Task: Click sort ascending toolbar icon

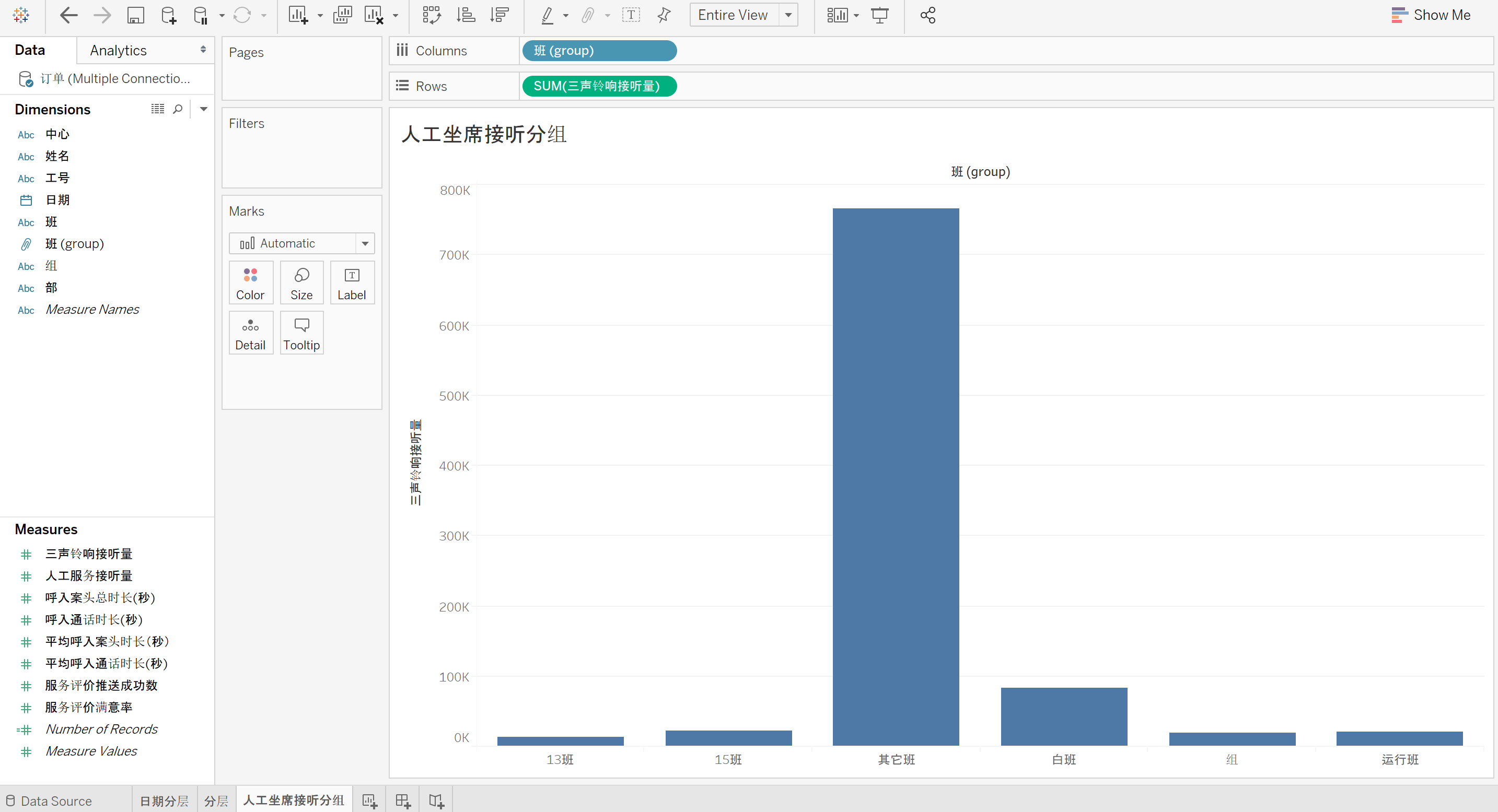Action: [x=465, y=15]
